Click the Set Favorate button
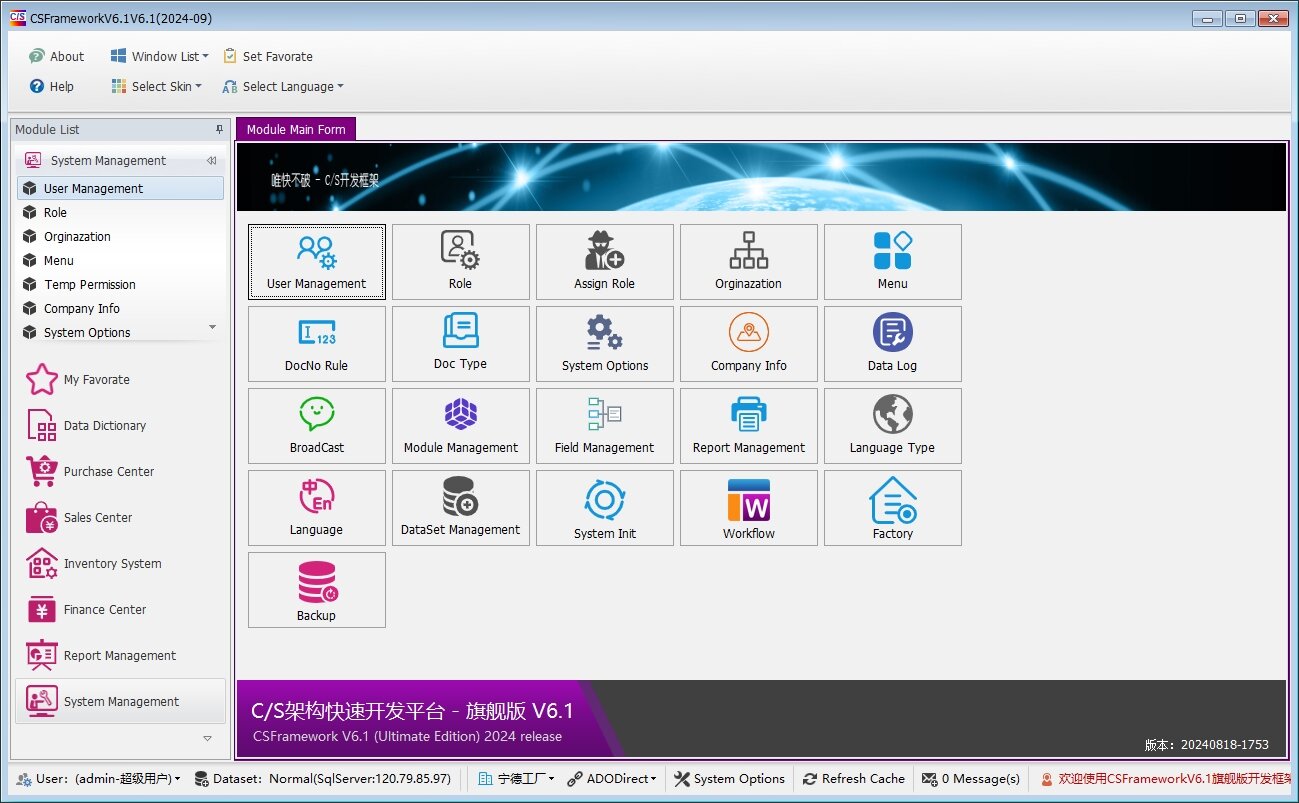The height and width of the screenshot is (803, 1299). click(268, 57)
